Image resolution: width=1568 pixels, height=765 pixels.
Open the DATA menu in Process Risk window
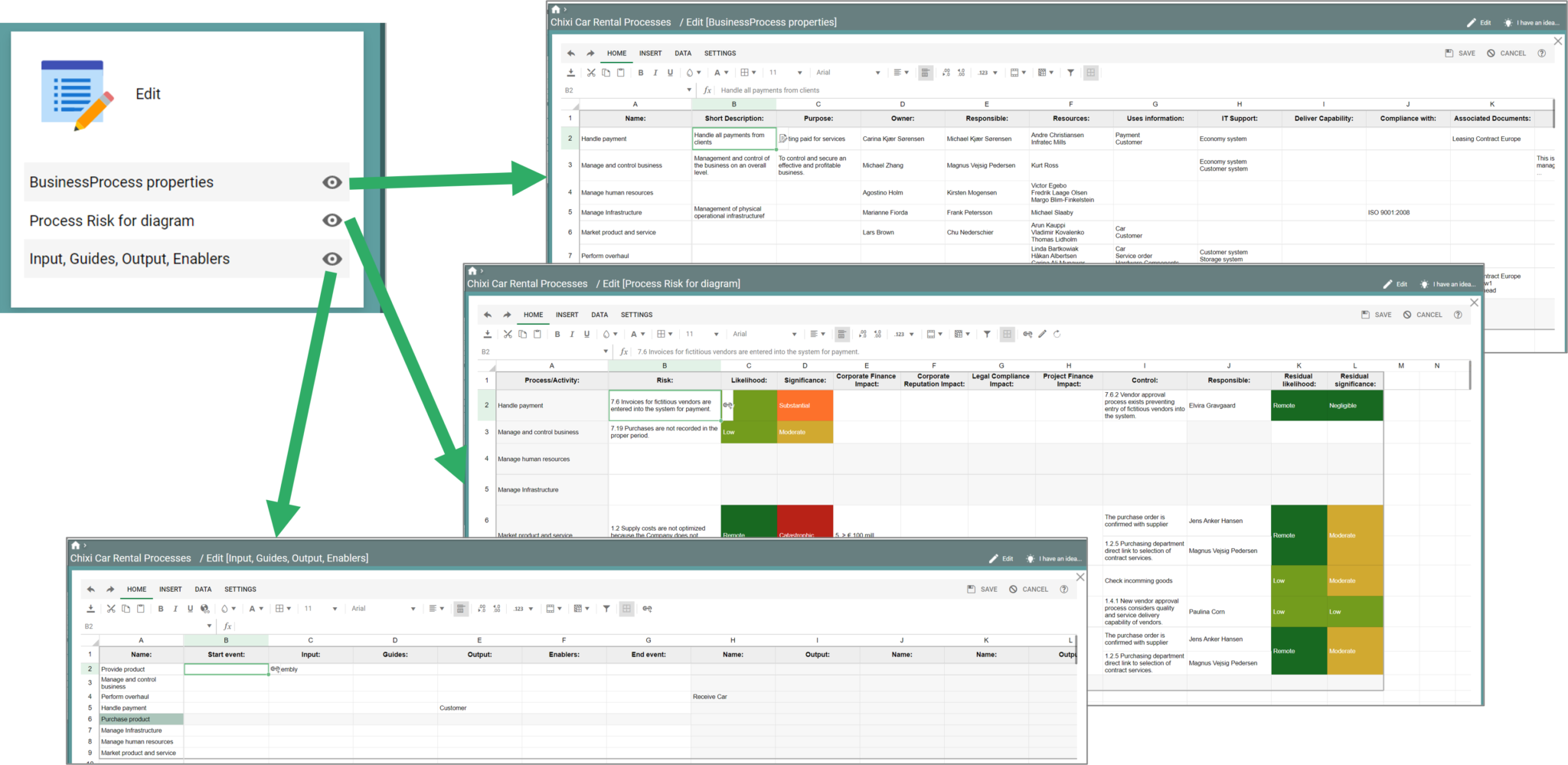tap(599, 315)
